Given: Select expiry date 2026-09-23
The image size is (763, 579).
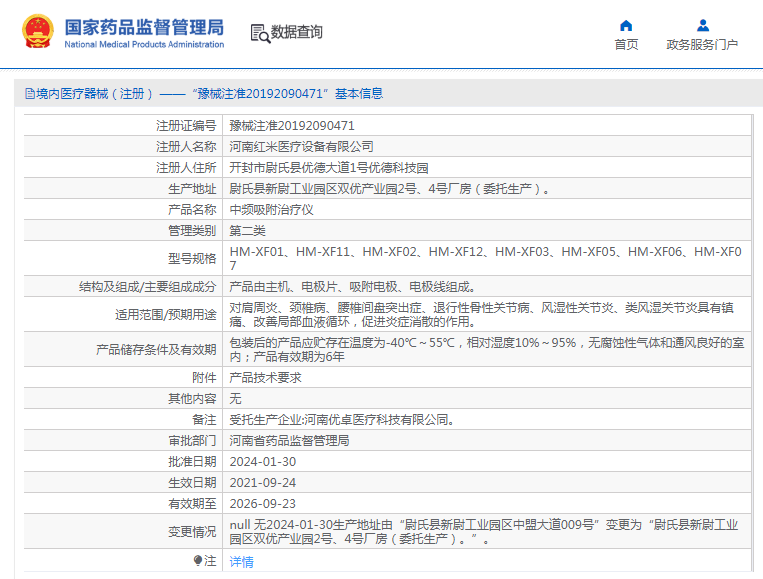Looking at the screenshot, I should point(262,504).
